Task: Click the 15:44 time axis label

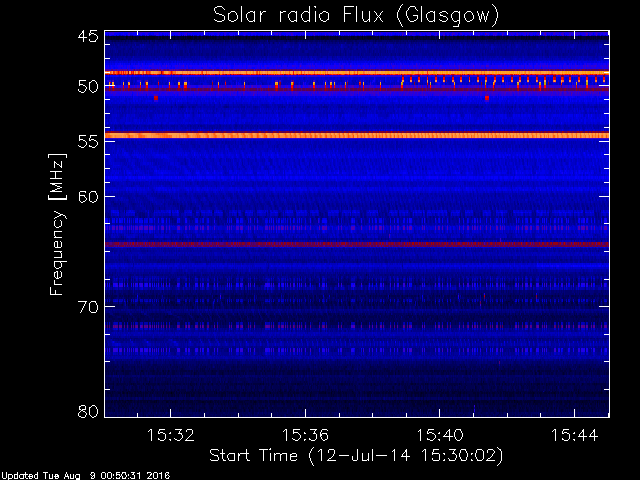Action: (574, 435)
